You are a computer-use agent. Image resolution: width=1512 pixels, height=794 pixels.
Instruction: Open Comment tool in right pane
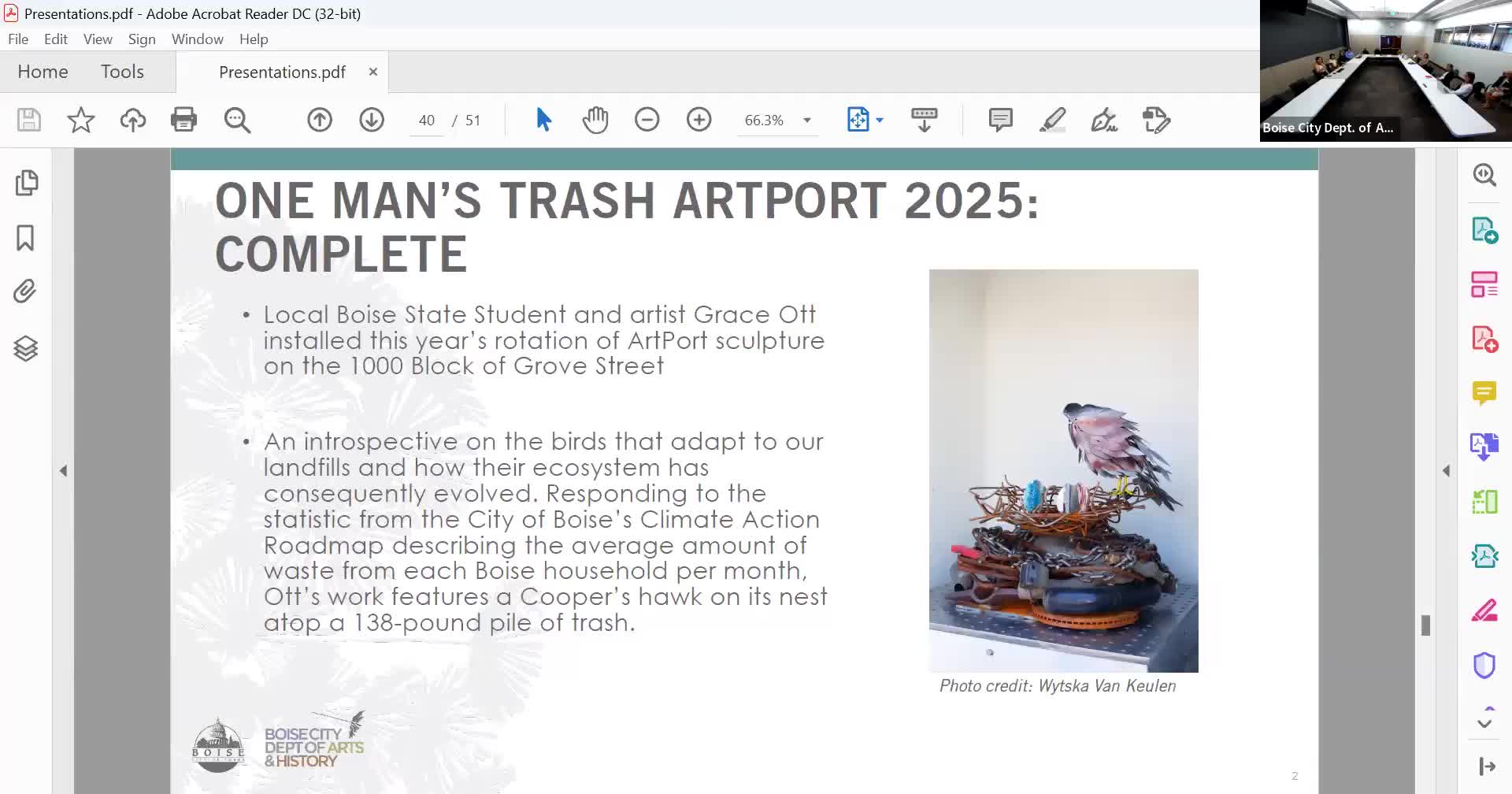pos(1484,392)
